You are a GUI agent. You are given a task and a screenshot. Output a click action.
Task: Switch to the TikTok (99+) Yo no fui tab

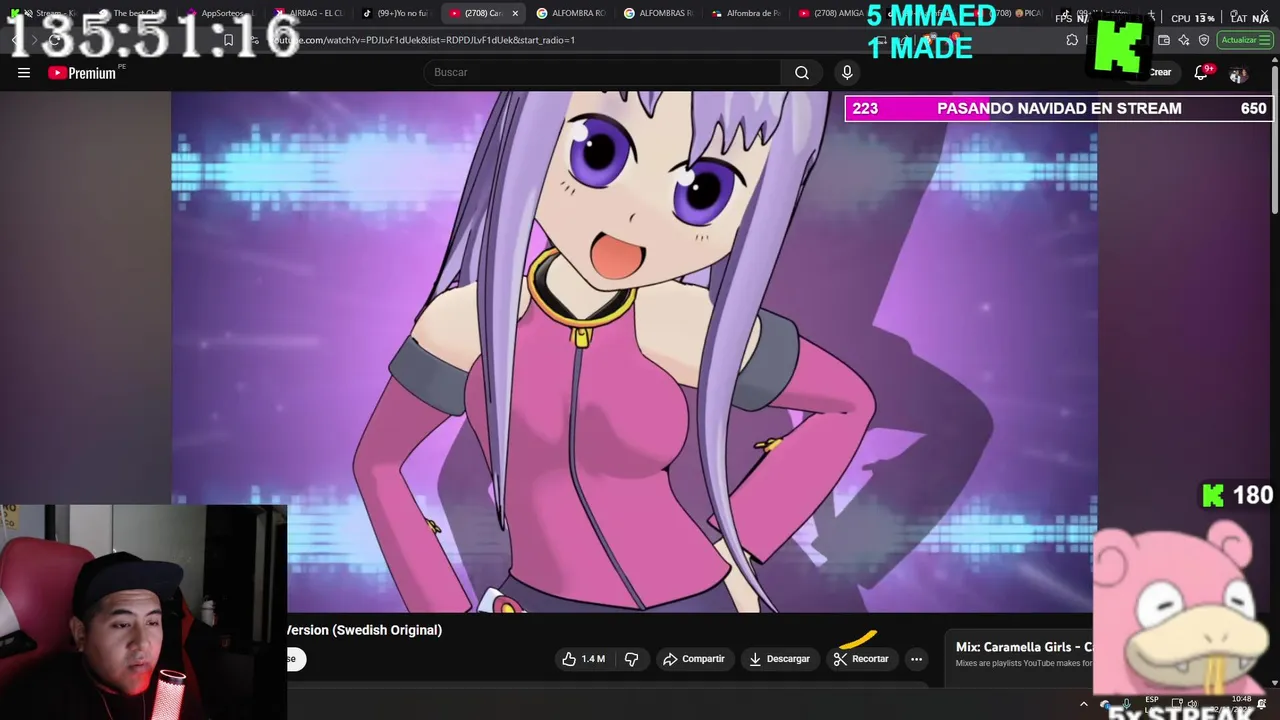tap(397, 13)
